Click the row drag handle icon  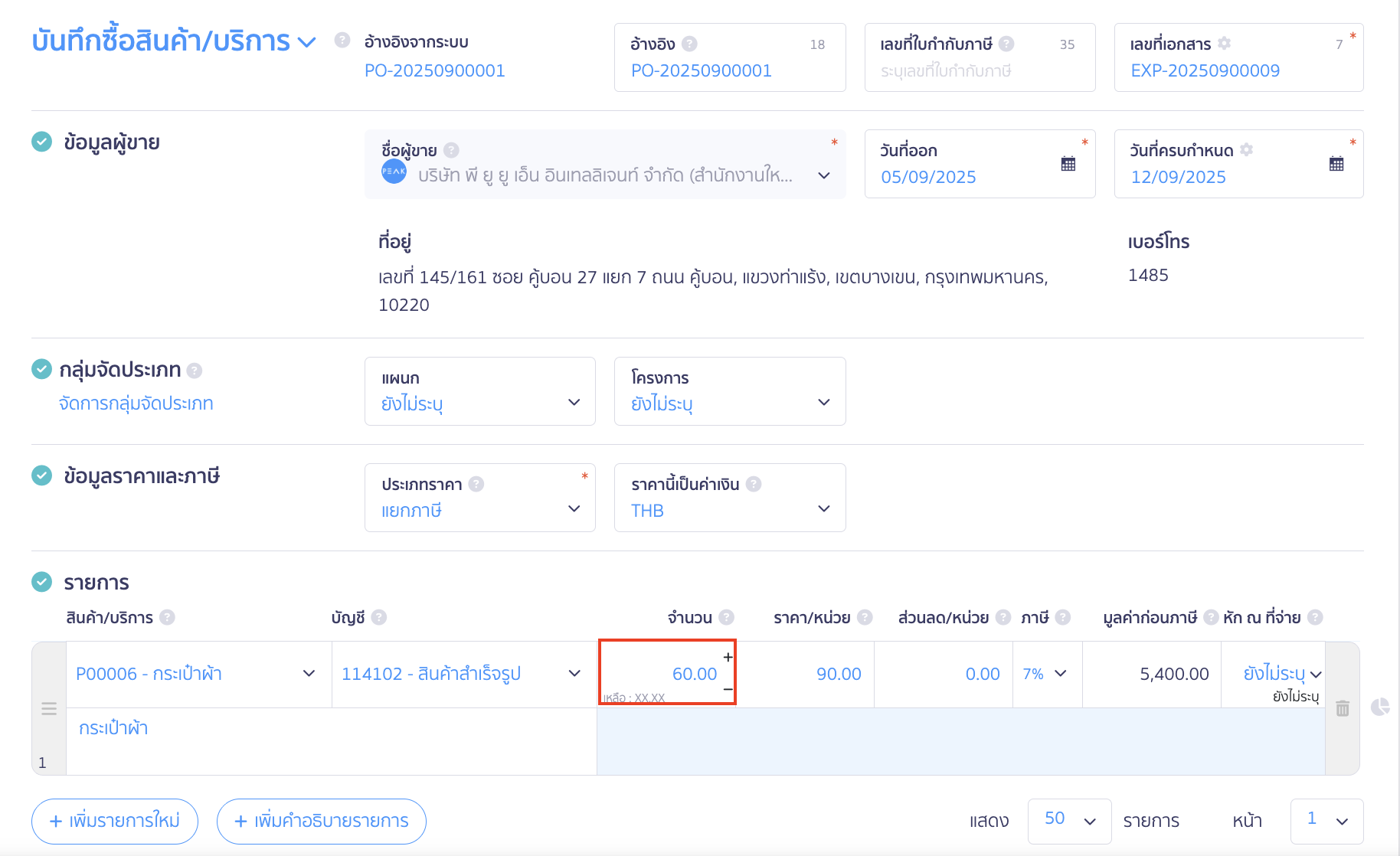point(48,709)
